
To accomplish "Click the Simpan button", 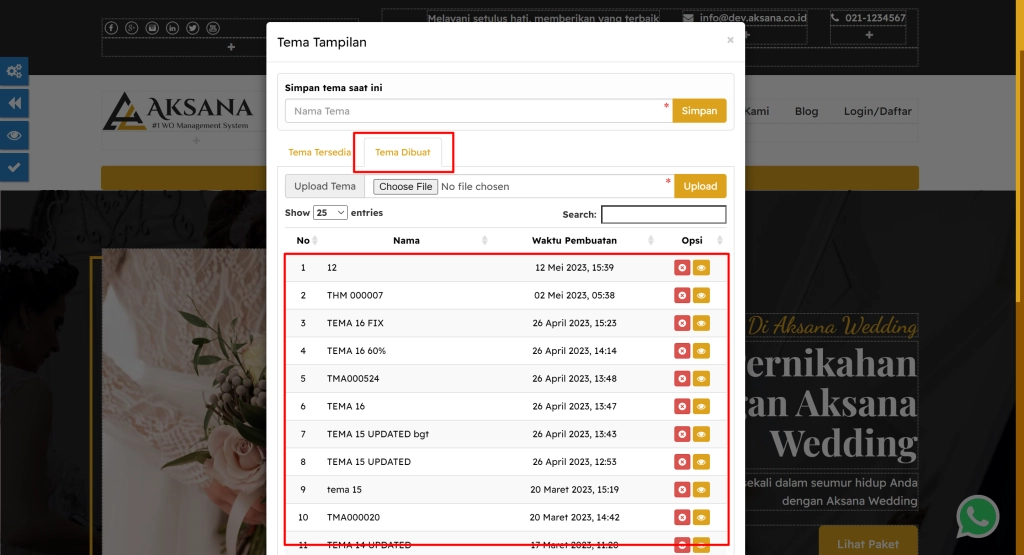I will [699, 111].
